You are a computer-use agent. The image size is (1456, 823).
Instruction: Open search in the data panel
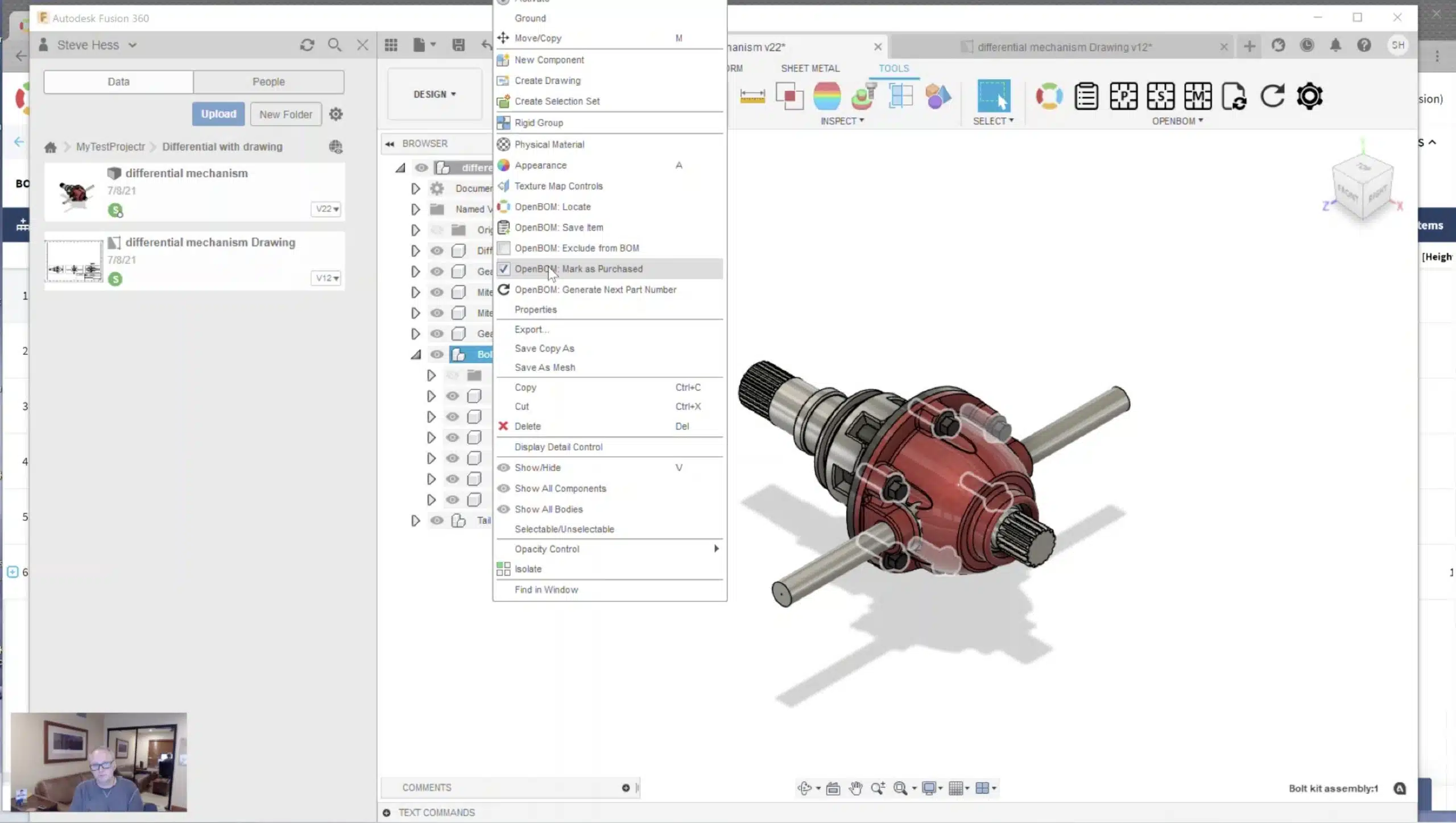tap(334, 45)
